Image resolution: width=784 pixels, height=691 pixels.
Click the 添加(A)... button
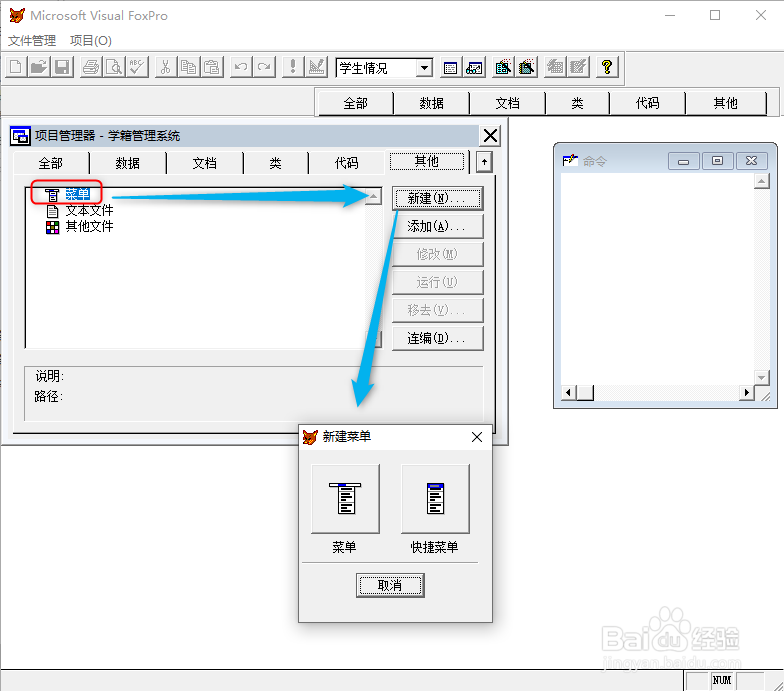coord(438,226)
